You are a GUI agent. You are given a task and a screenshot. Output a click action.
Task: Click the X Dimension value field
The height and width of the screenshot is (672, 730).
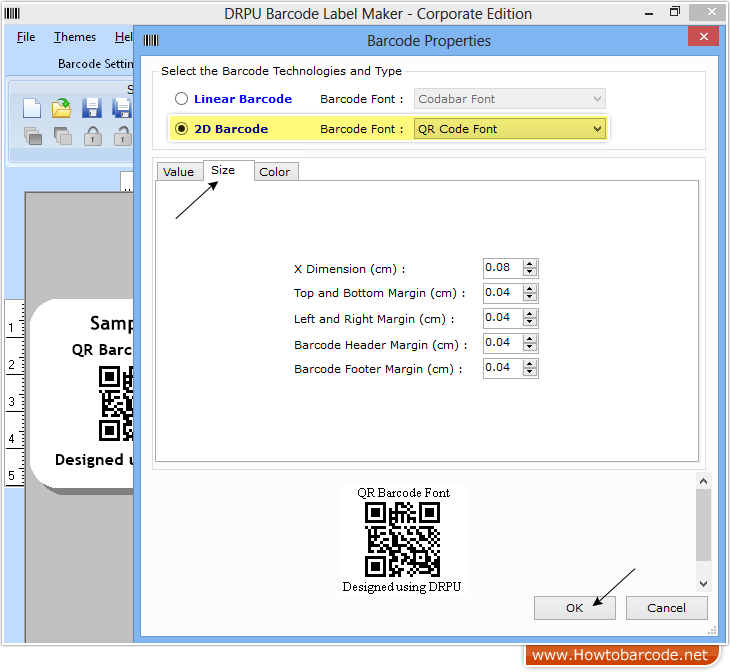[502, 268]
